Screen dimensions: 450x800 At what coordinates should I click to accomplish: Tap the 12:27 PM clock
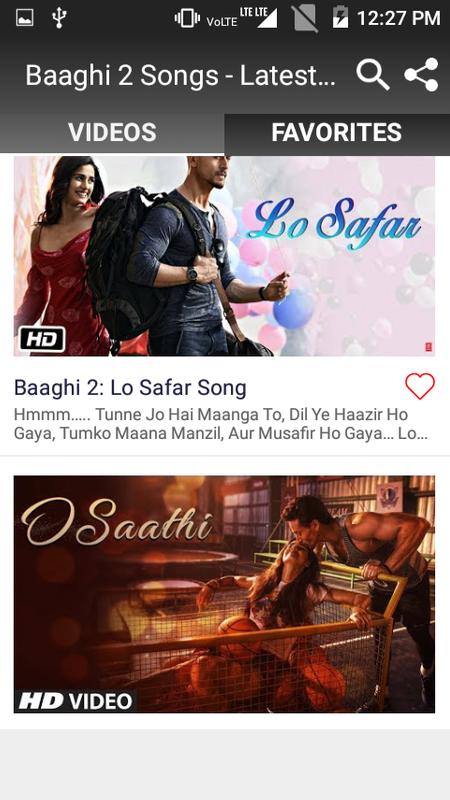click(x=398, y=18)
